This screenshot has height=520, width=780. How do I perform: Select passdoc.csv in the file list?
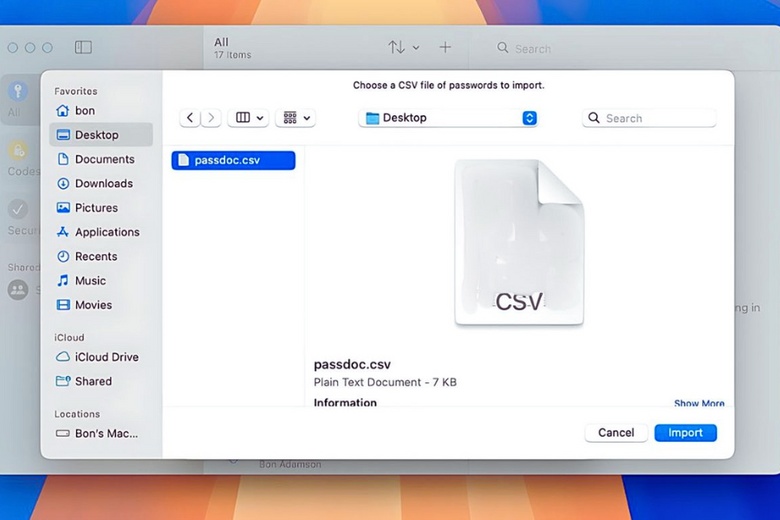pos(233,160)
